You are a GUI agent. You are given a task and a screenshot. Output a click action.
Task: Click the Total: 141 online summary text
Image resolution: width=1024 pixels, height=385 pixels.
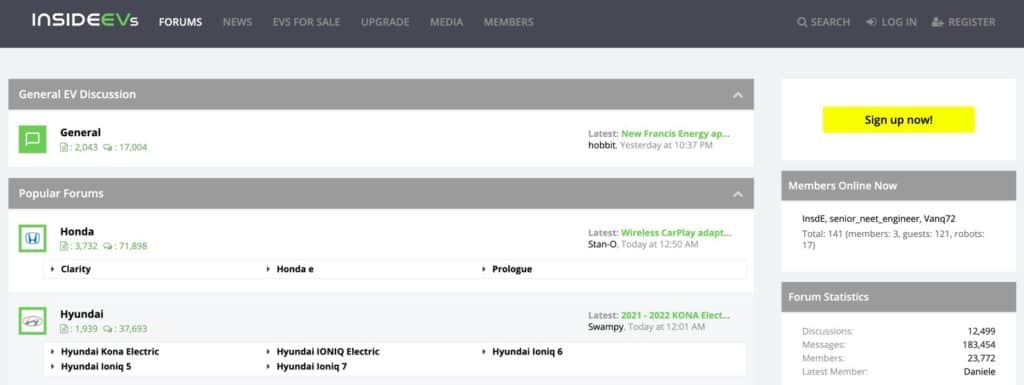click(x=893, y=239)
